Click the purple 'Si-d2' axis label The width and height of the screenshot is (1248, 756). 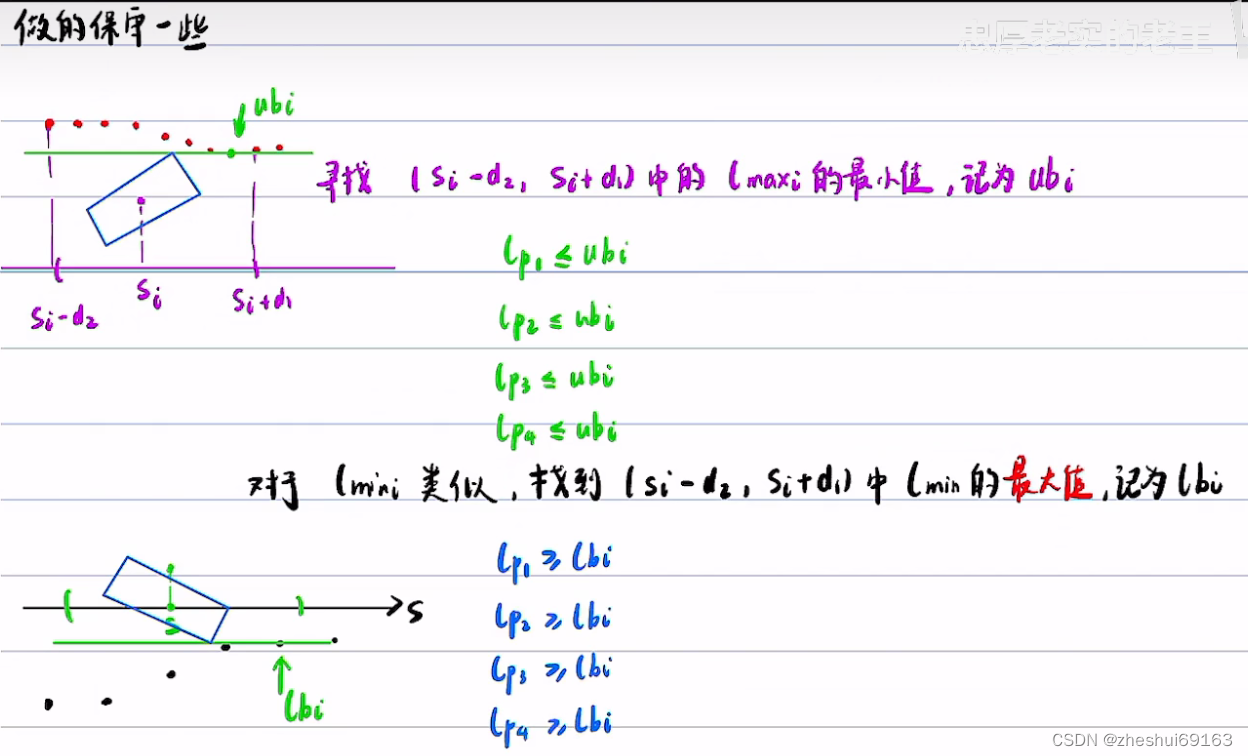coord(64,318)
